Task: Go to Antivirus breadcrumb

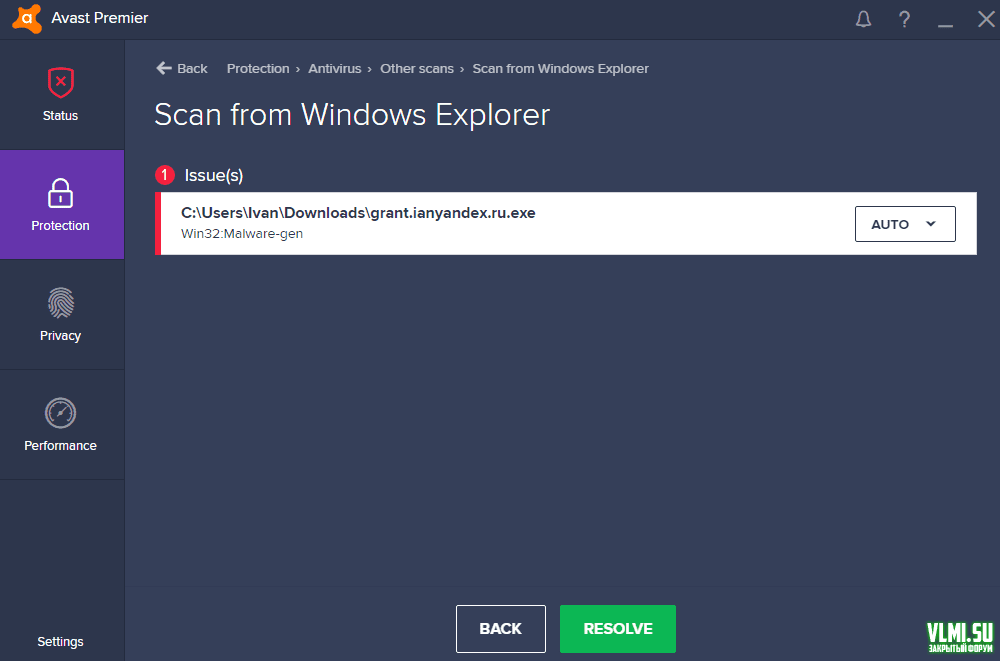Action: pos(336,68)
